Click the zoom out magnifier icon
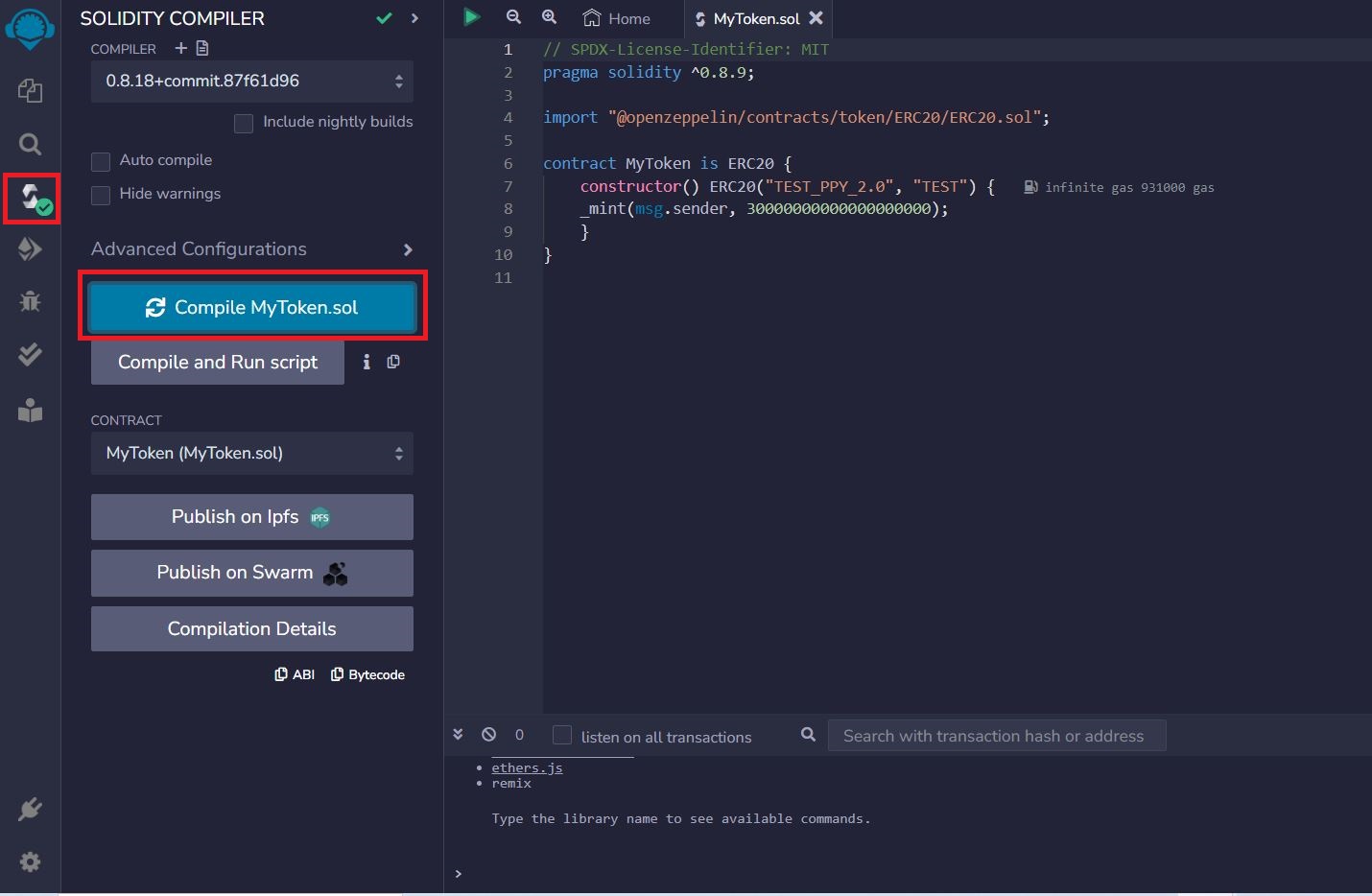Viewport: 1372px width, 896px height. (x=513, y=17)
